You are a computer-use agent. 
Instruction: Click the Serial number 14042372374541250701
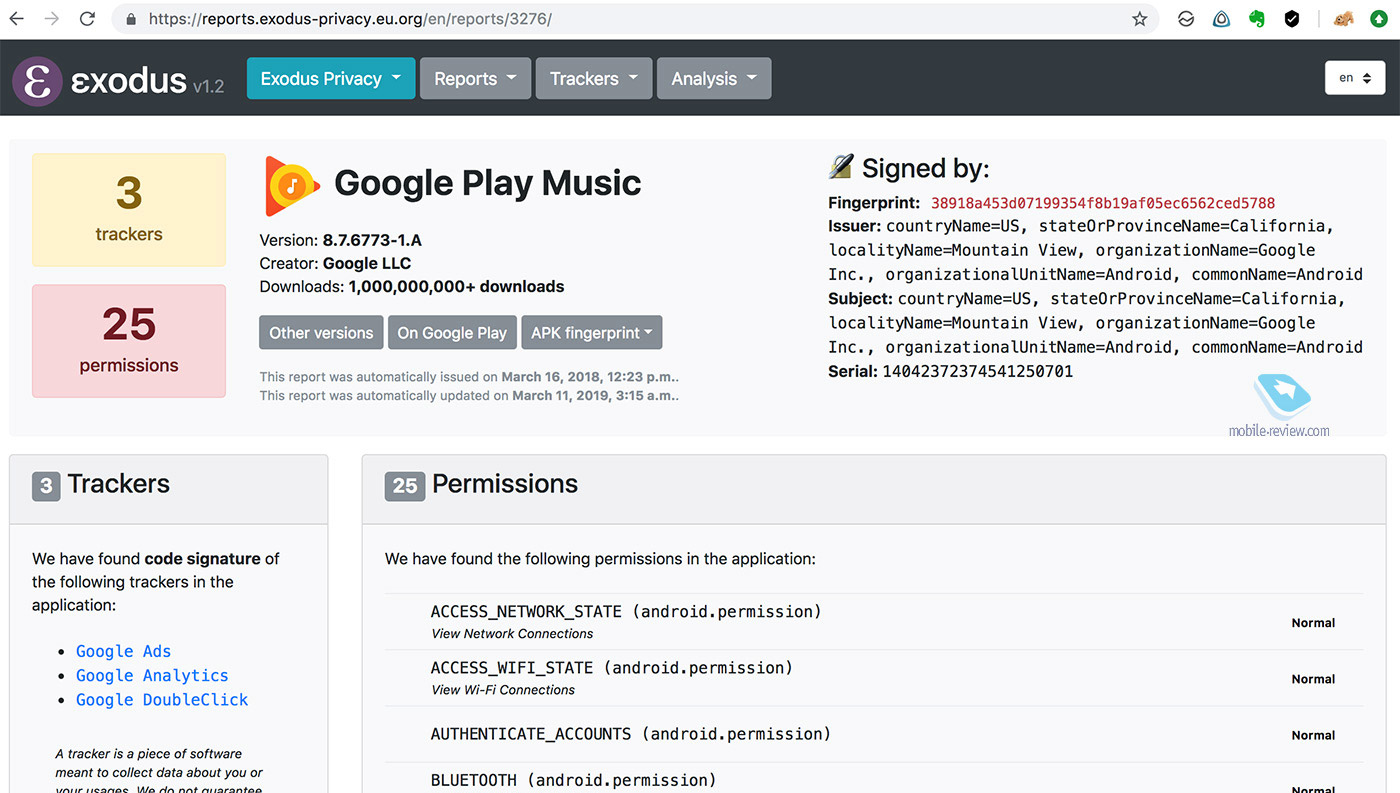(977, 371)
